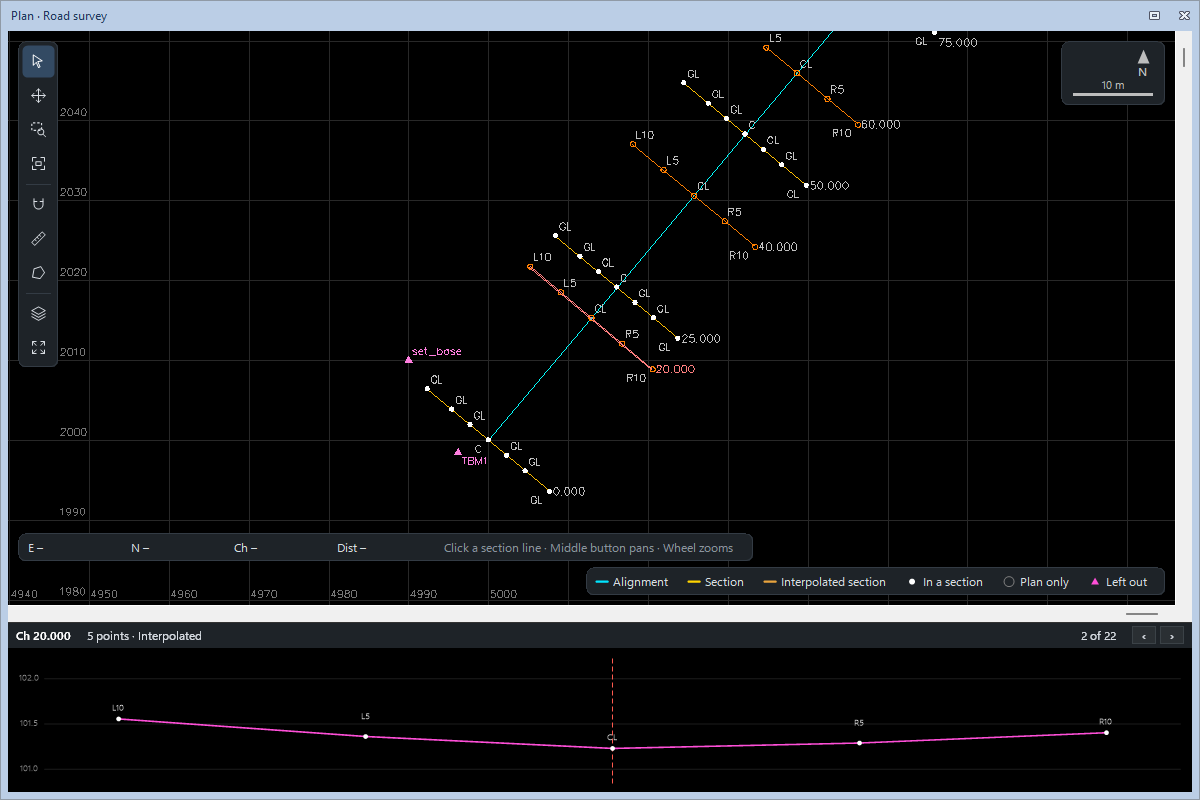Click the Alignment legend entry
This screenshot has height=800, width=1200.
[x=632, y=582]
